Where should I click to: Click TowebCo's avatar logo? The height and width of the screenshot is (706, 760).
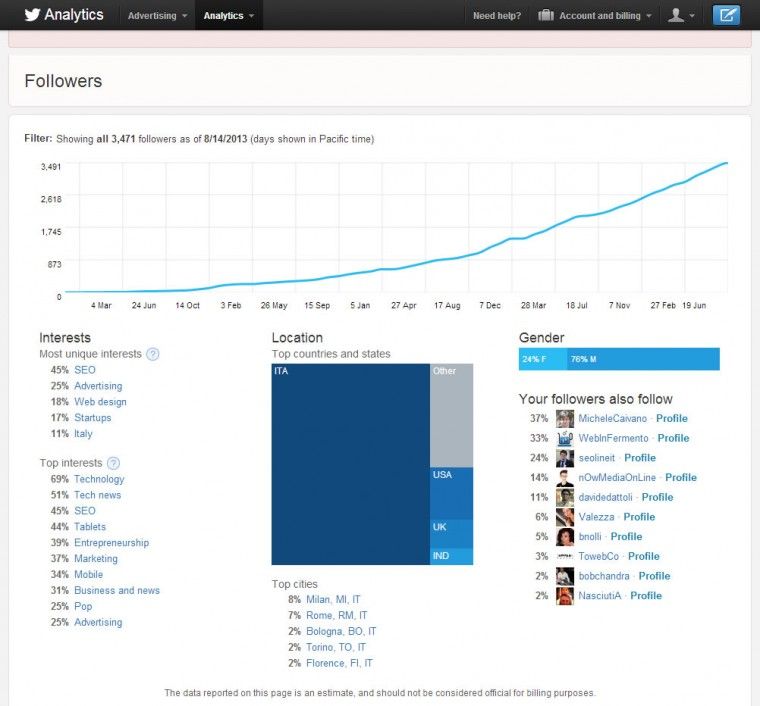point(565,556)
